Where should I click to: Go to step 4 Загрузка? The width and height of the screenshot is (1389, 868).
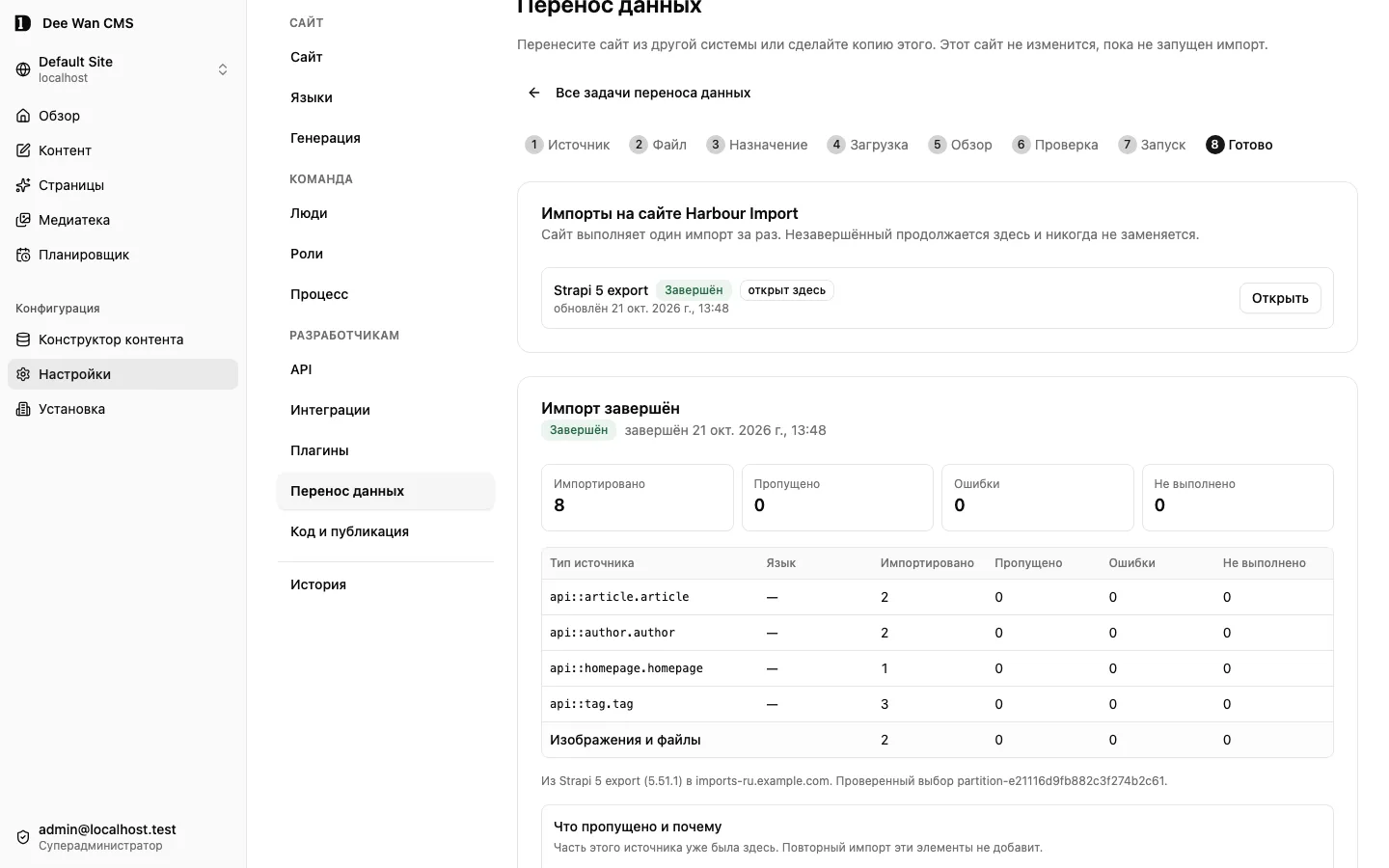[x=868, y=145]
